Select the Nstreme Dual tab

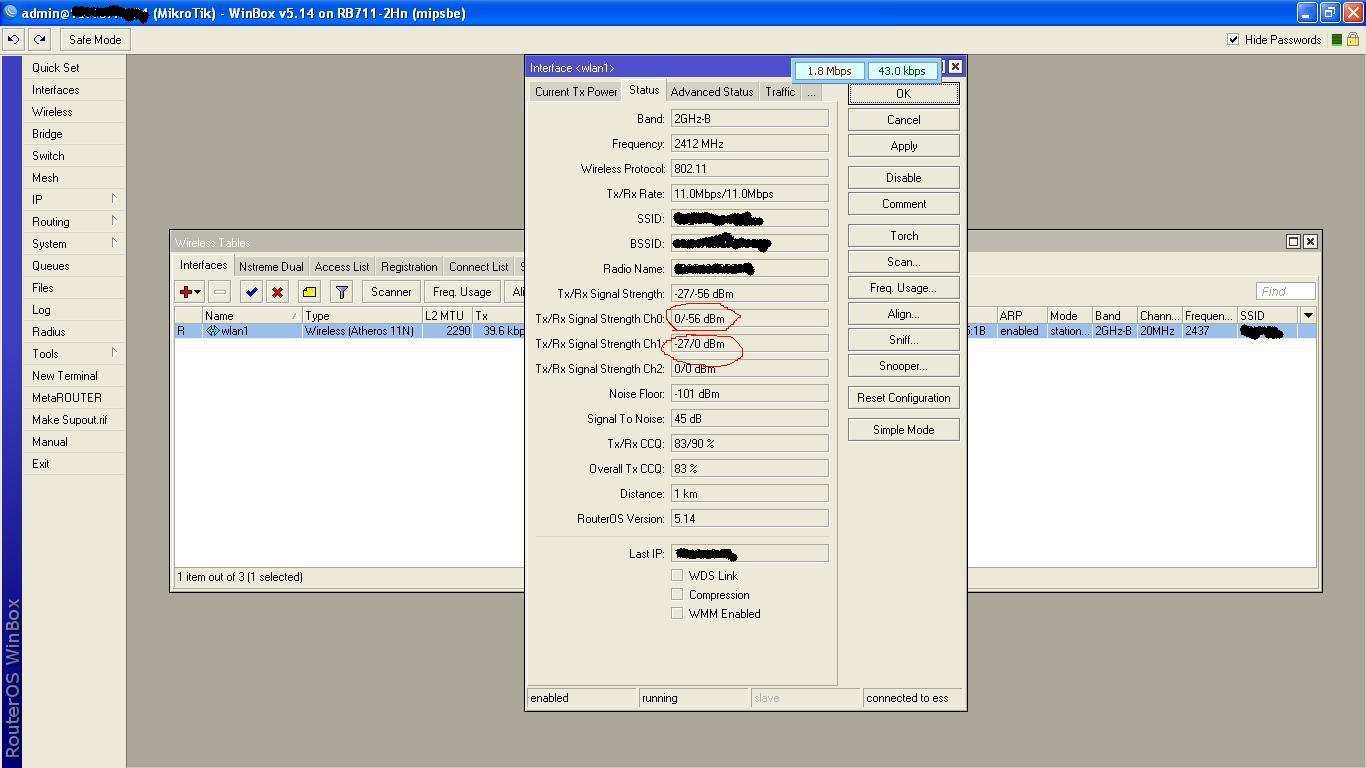coord(271,267)
